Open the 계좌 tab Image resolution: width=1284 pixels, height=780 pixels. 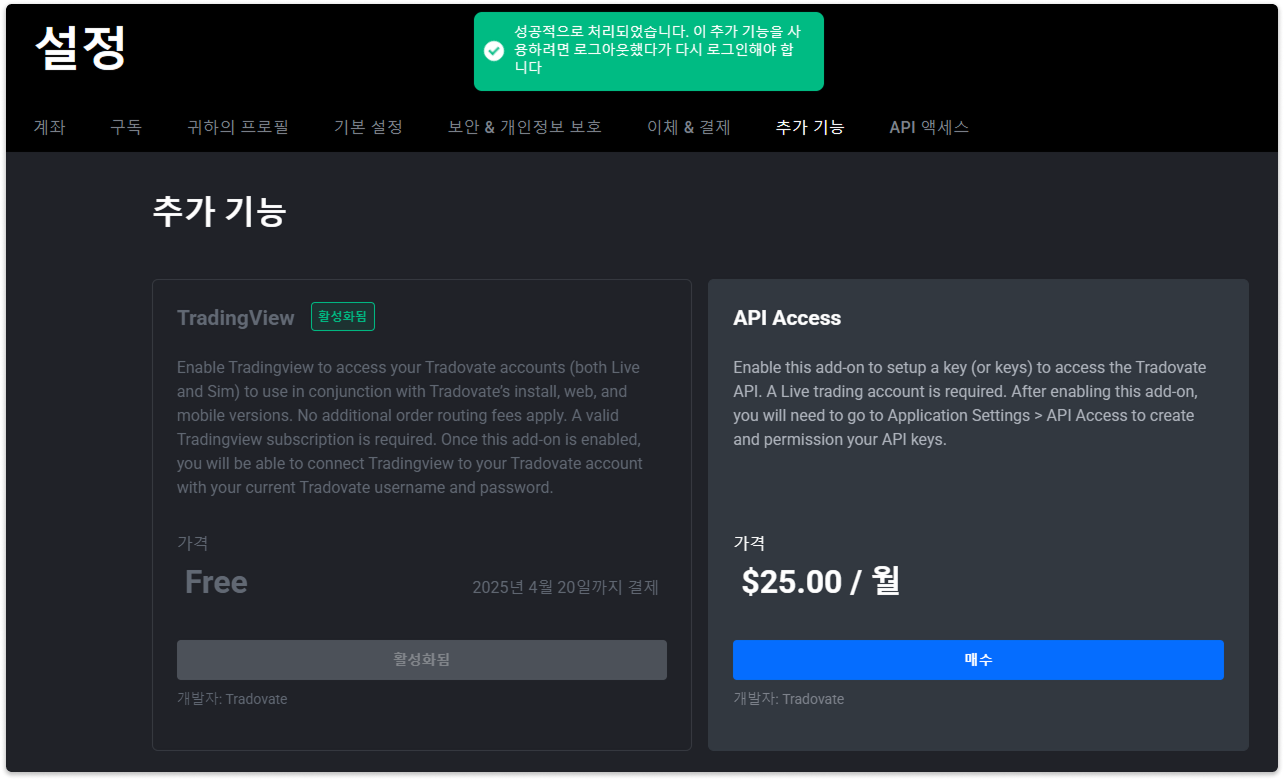(49, 127)
